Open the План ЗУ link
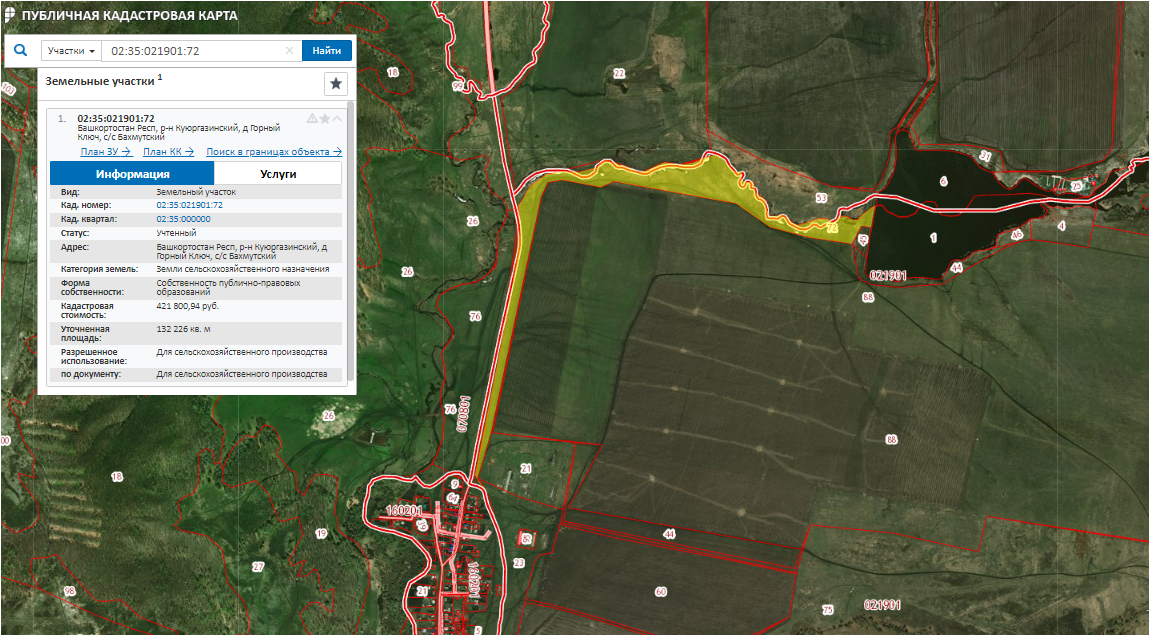Viewport: 1150px width, 636px height. [106, 152]
